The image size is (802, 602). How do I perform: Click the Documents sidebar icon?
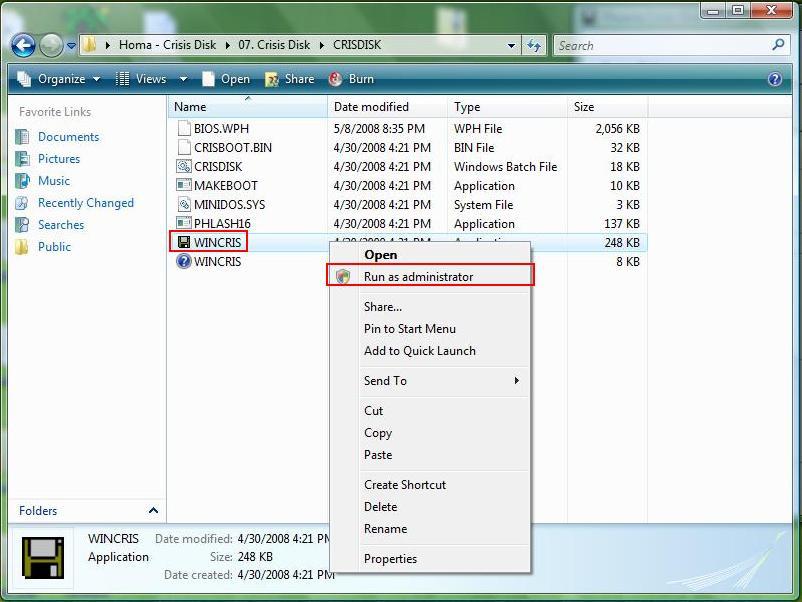click(22, 137)
